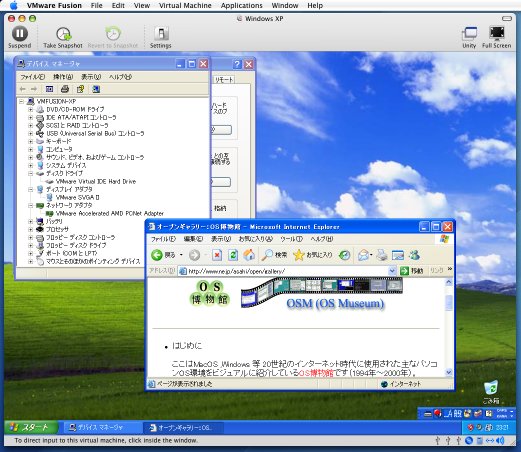The image size is (521, 452).
Task: Click the print icon in Device Manager toolbar
Action: [65, 89]
